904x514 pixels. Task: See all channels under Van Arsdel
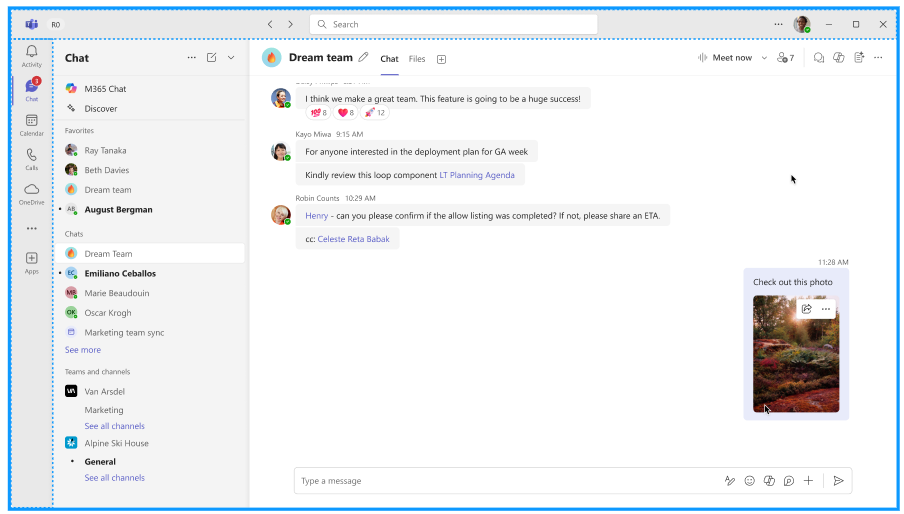[x=114, y=426]
